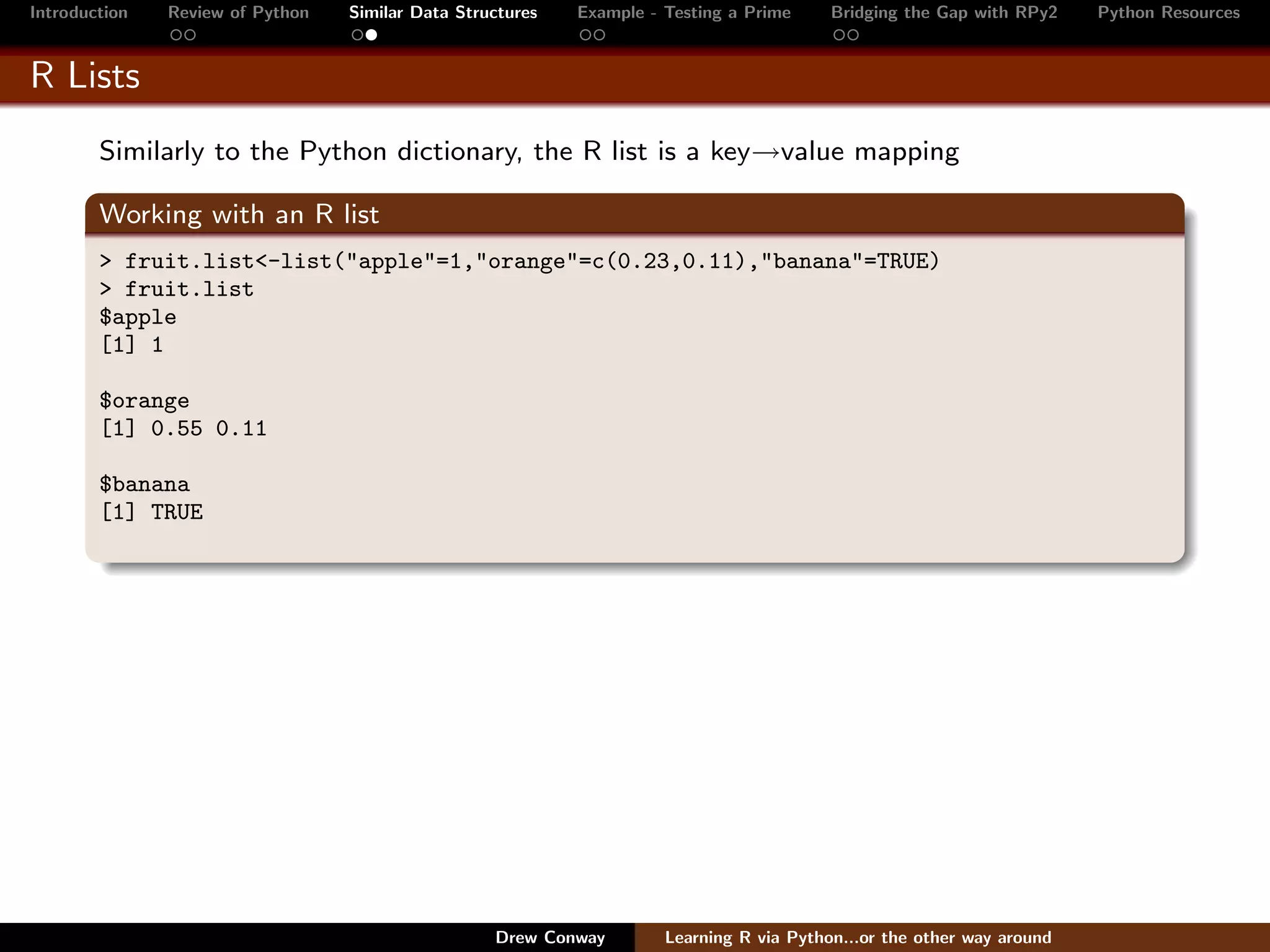Jump to Review of Python section
The height and width of the screenshot is (952, 1270).
tap(238, 12)
